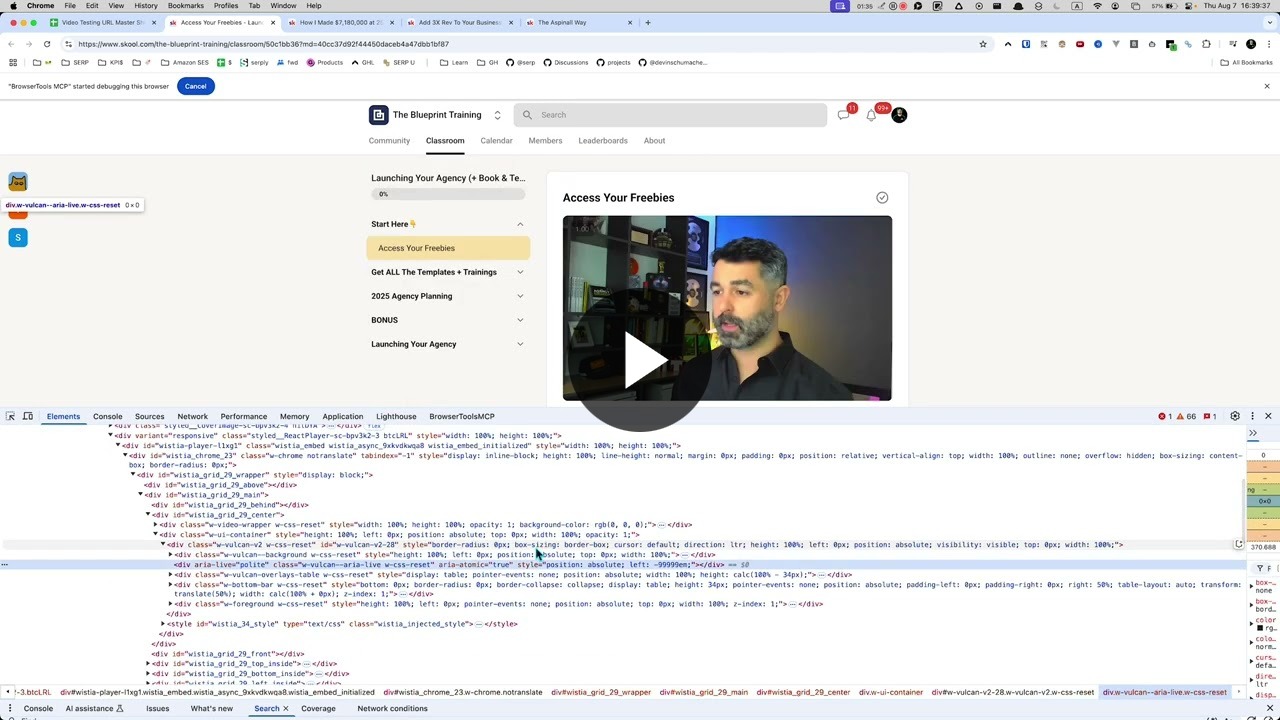
Task: Open the DevTools Memory panel
Action: point(294,416)
